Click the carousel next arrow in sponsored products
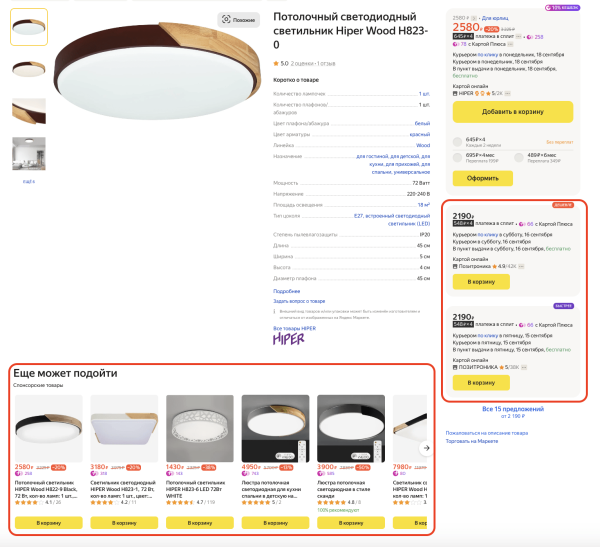600x547 pixels. click(x=426, y=448)
